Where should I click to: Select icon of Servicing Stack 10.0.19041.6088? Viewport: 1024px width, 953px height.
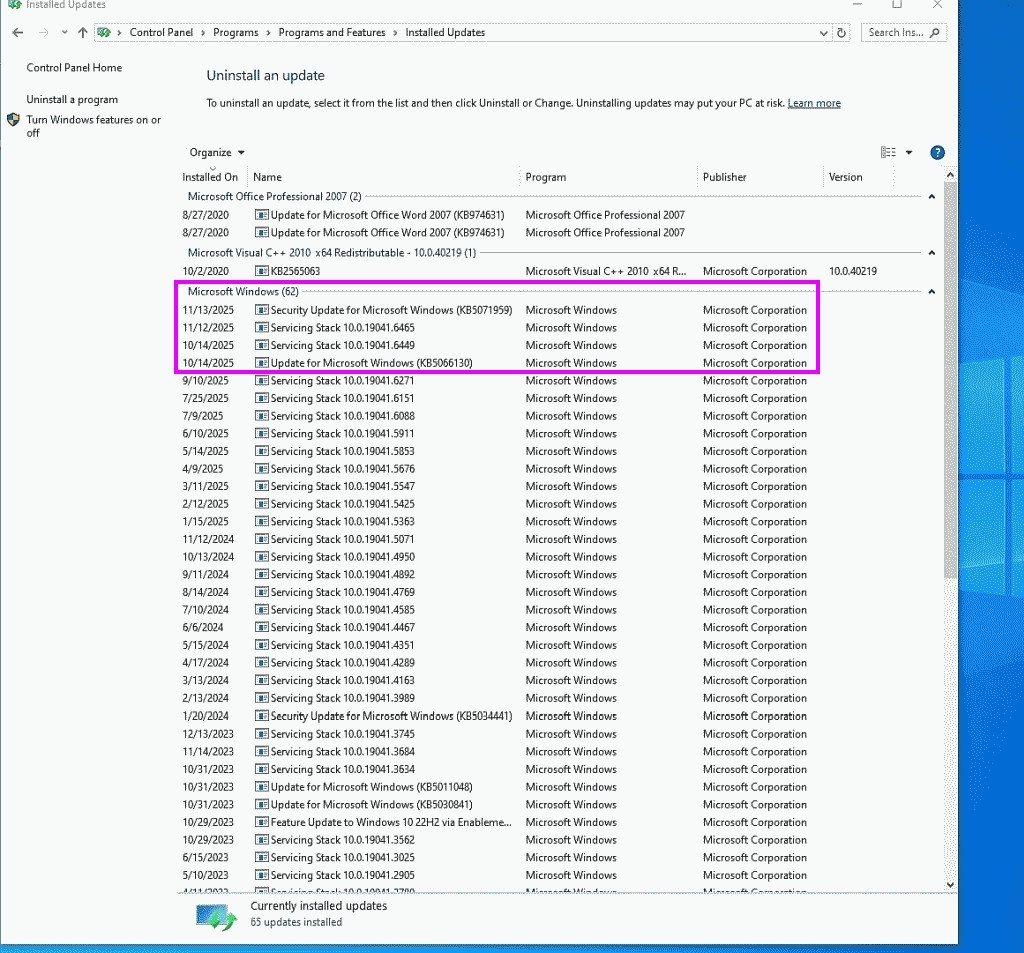[x=262, y=416]
